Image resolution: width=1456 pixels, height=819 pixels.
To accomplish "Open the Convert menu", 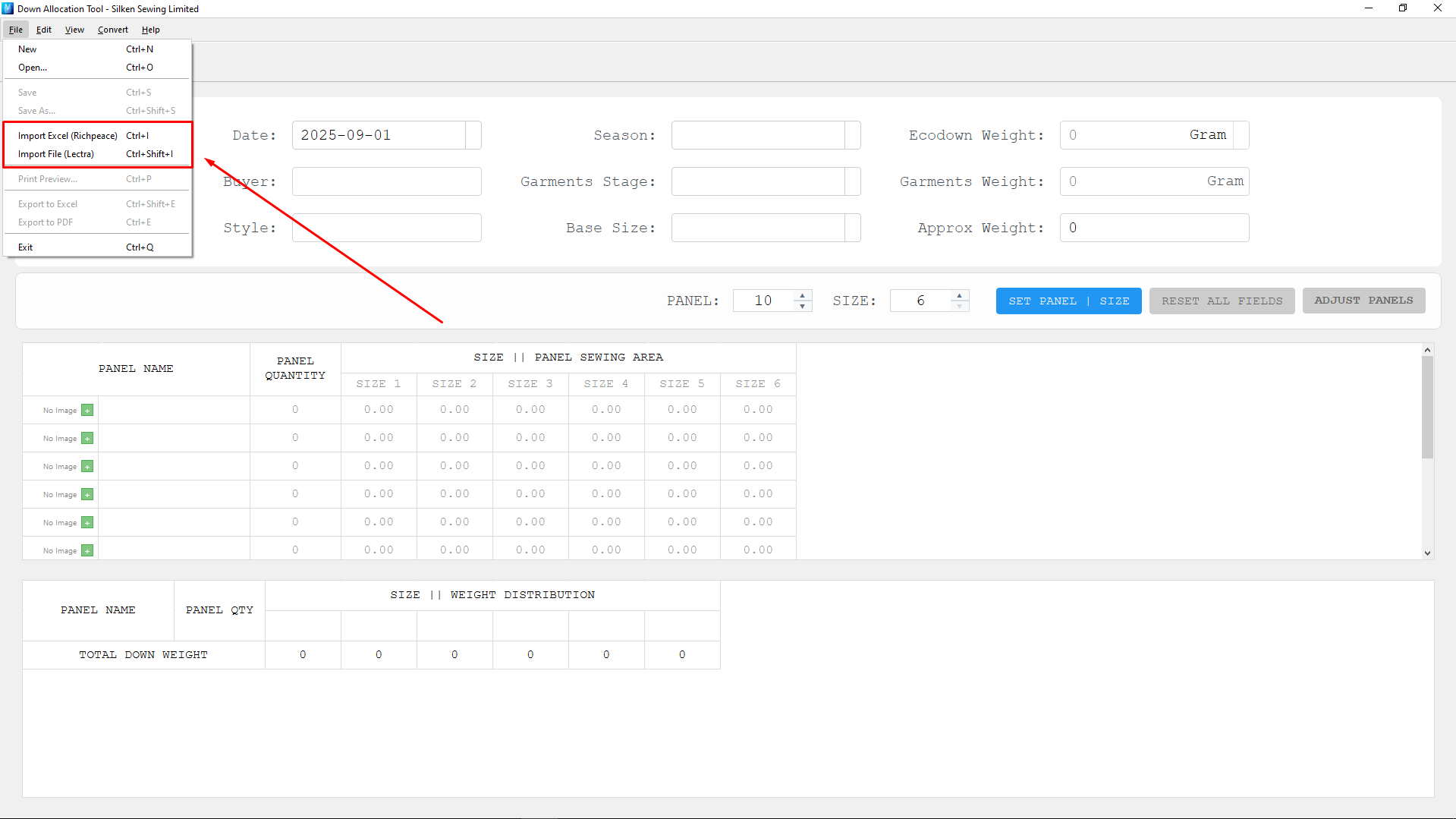I will click(x=112, y=30).
